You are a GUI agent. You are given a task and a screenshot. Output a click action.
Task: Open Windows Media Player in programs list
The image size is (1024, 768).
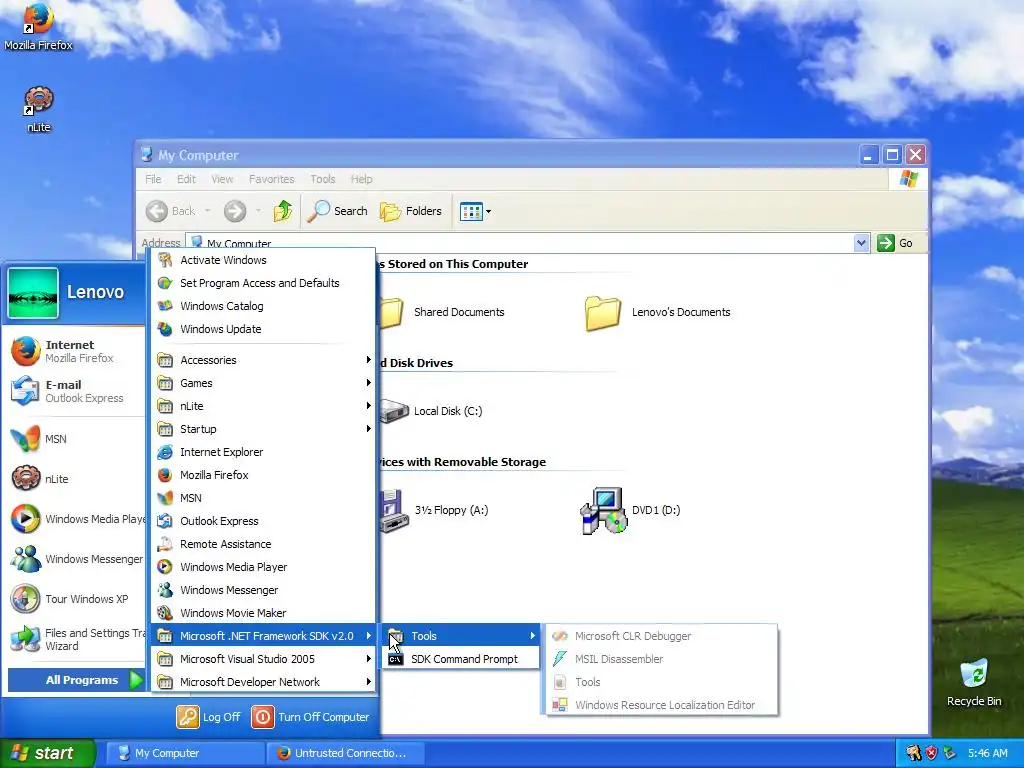click(x=263, y=567)
